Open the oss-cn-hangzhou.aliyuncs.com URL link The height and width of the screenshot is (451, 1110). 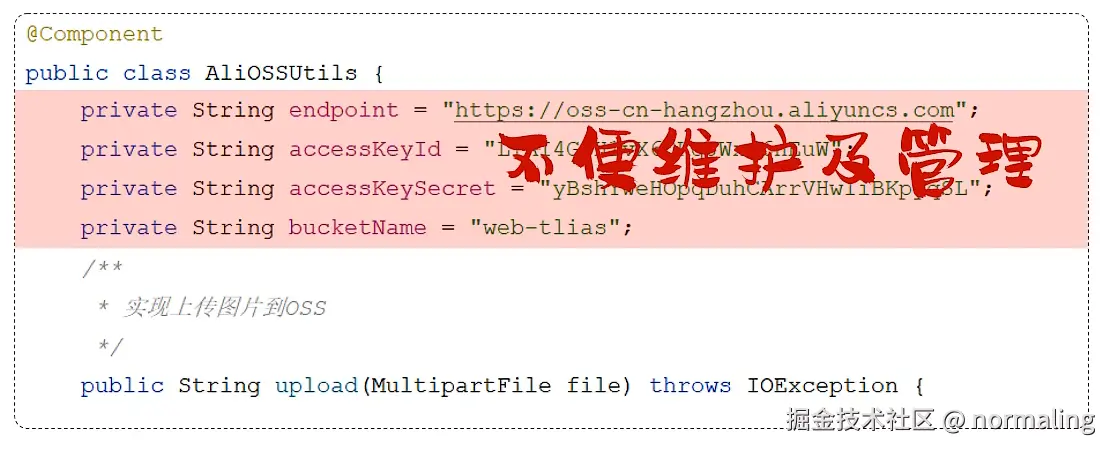pos(704,110)
